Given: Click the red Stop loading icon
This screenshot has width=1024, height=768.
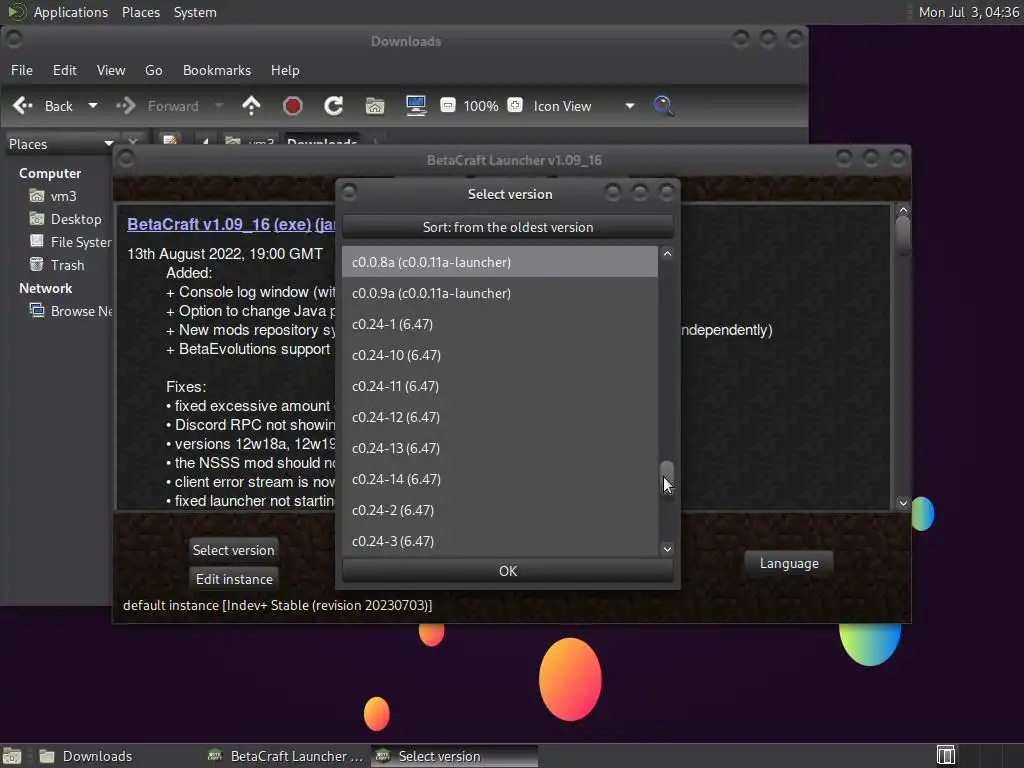Looking at the screenshot, I should tap(293, 106).
